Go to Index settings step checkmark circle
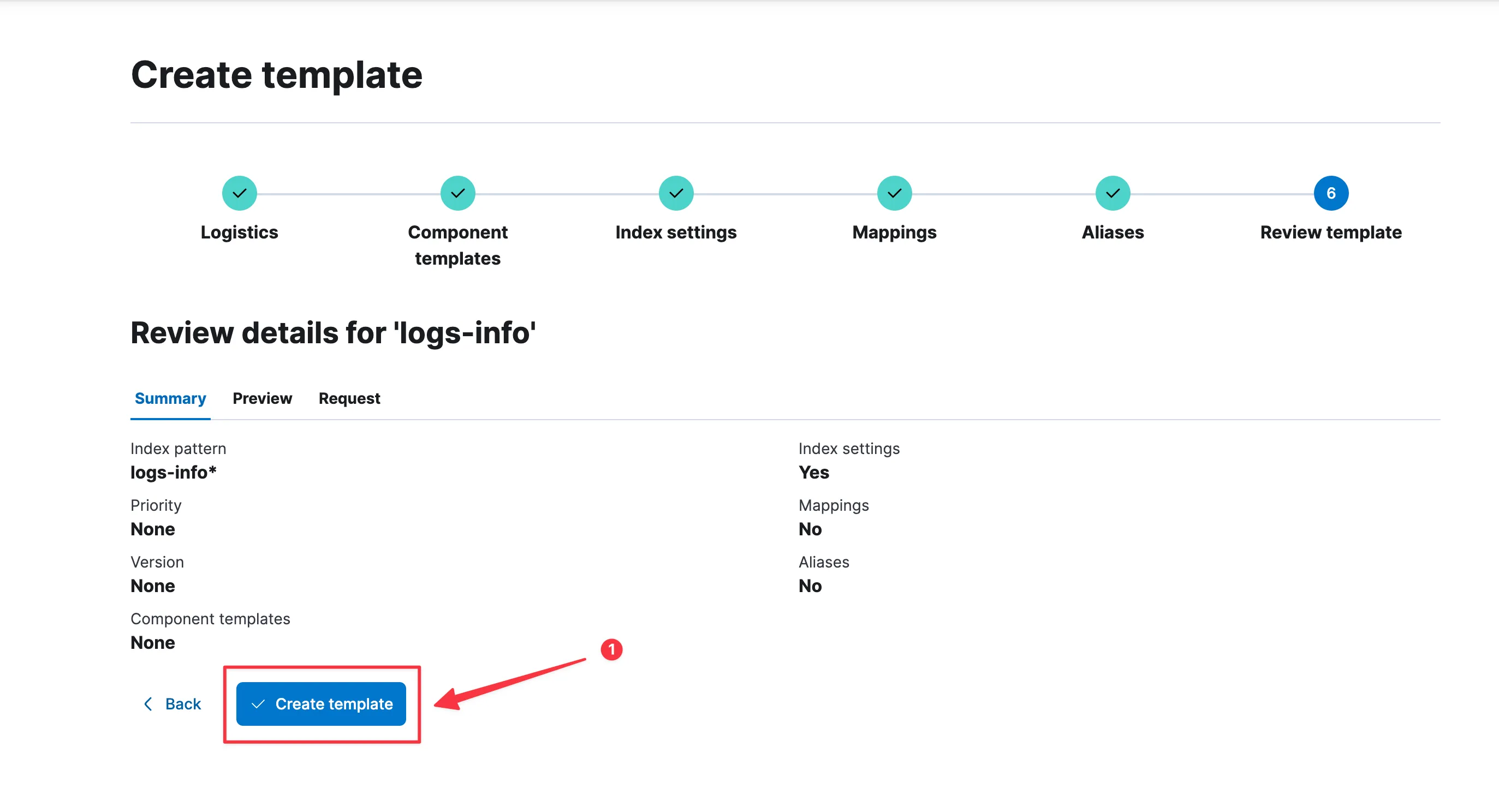1499x812 pixels. pos(676,193)
